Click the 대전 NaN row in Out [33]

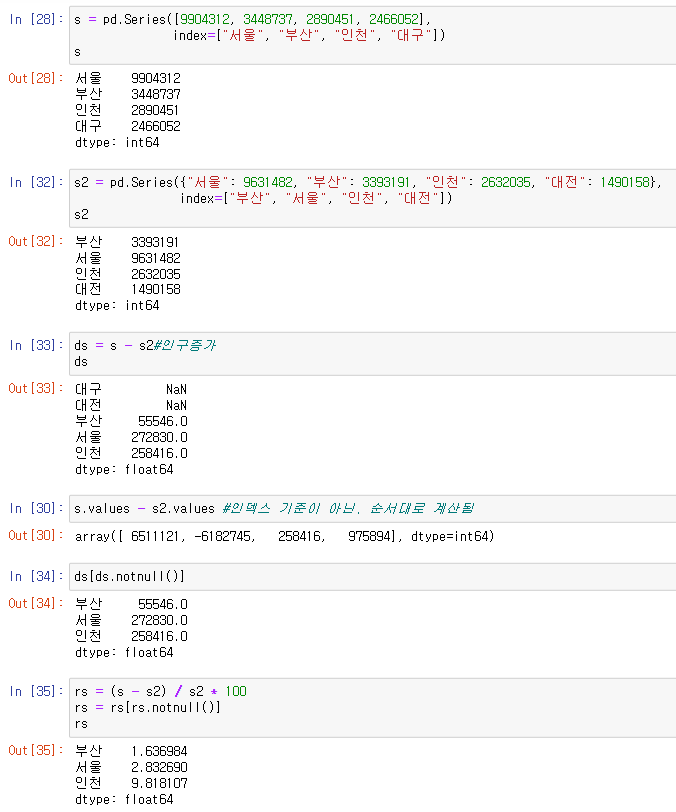pos(131,405)
